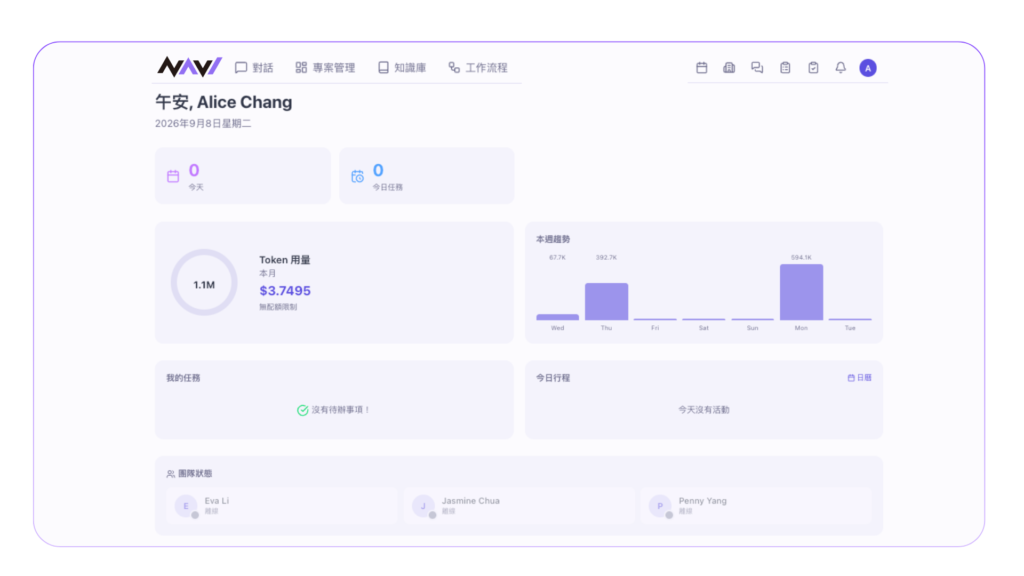Open Eva Li's team member card
This screenshot has width=1024, height=576.
pos(281,505)
